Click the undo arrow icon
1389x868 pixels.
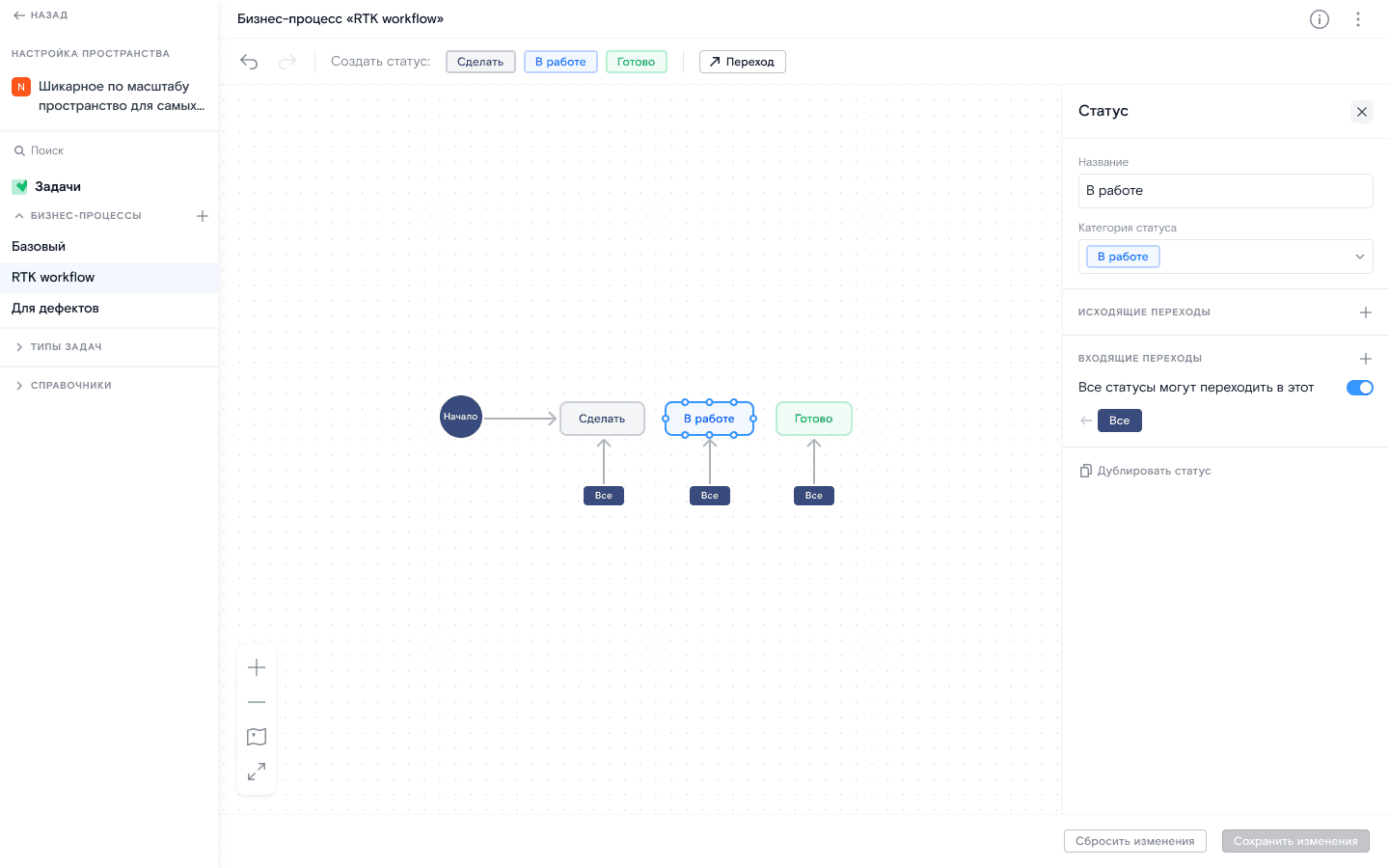pyautogui.click(x=249, y=62)
